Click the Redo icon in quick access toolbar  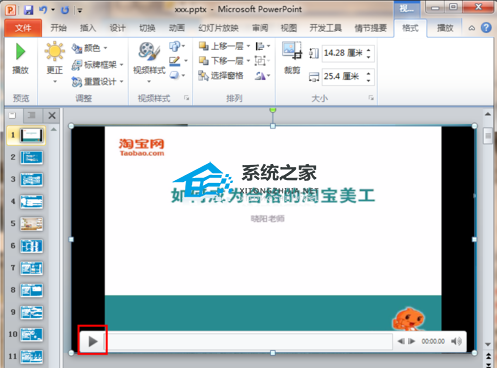pos(65,10)
